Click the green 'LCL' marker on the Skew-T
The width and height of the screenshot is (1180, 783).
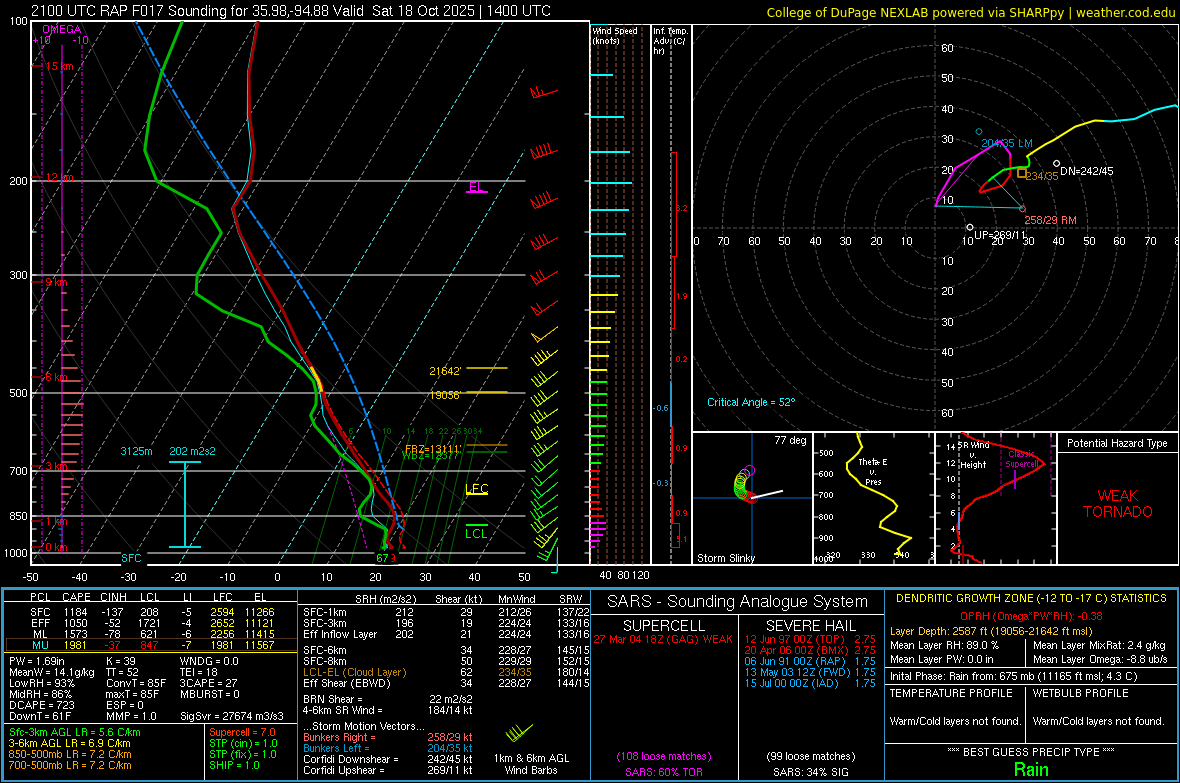click(476, 534)
